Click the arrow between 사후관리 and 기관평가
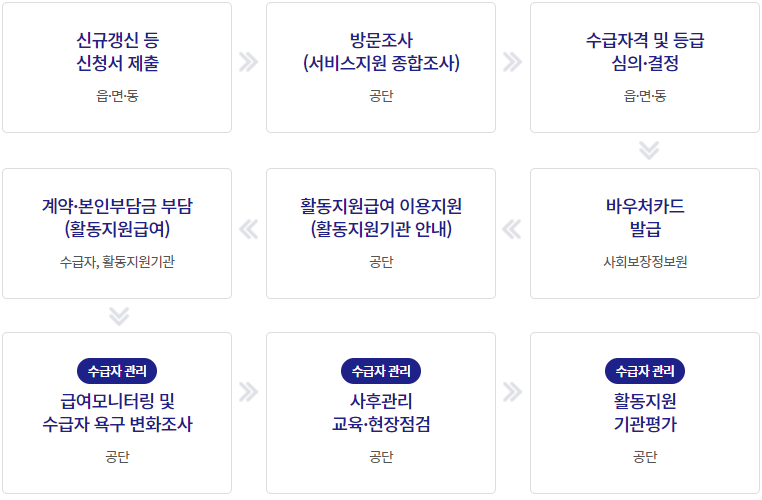 (512, 392)
